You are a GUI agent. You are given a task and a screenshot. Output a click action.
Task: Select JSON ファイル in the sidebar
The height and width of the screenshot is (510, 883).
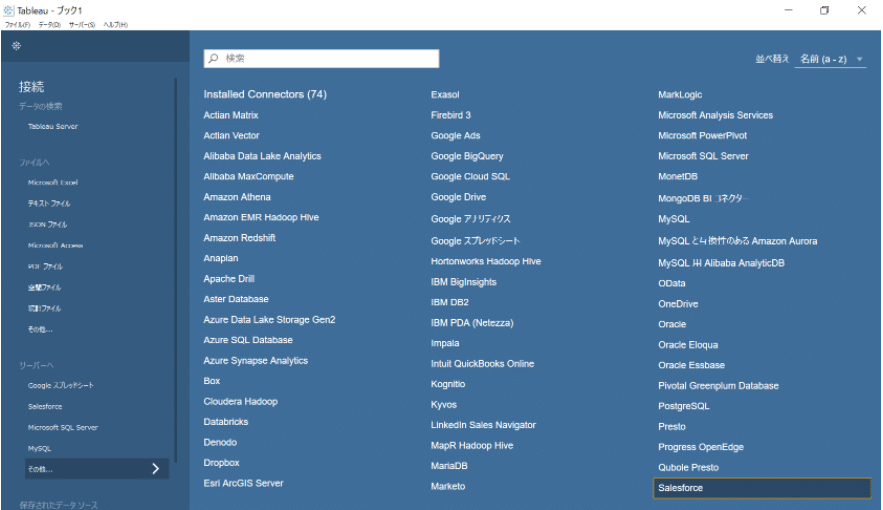click(x=49, y=225)
